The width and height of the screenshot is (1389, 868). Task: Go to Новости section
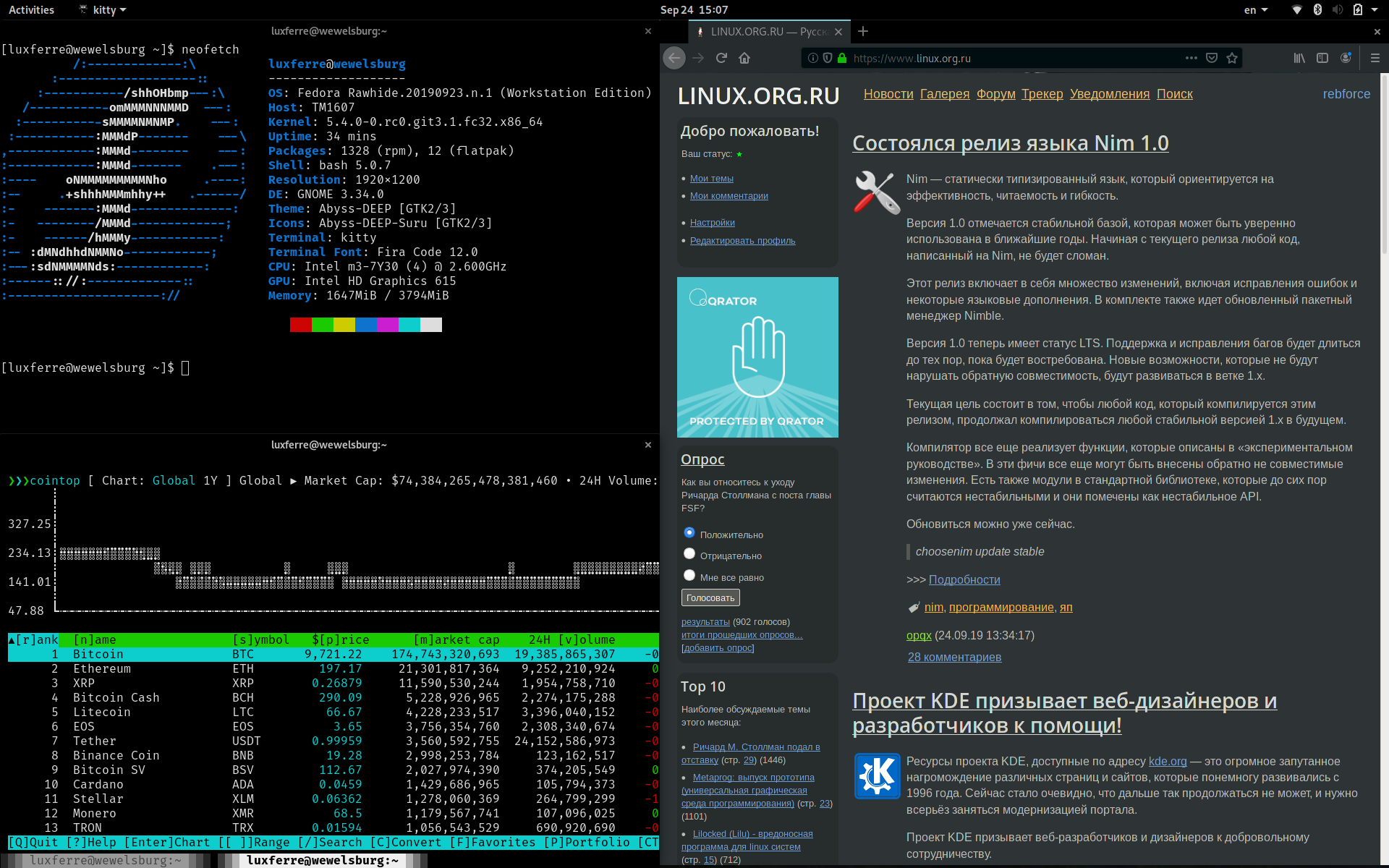[888, 94]
